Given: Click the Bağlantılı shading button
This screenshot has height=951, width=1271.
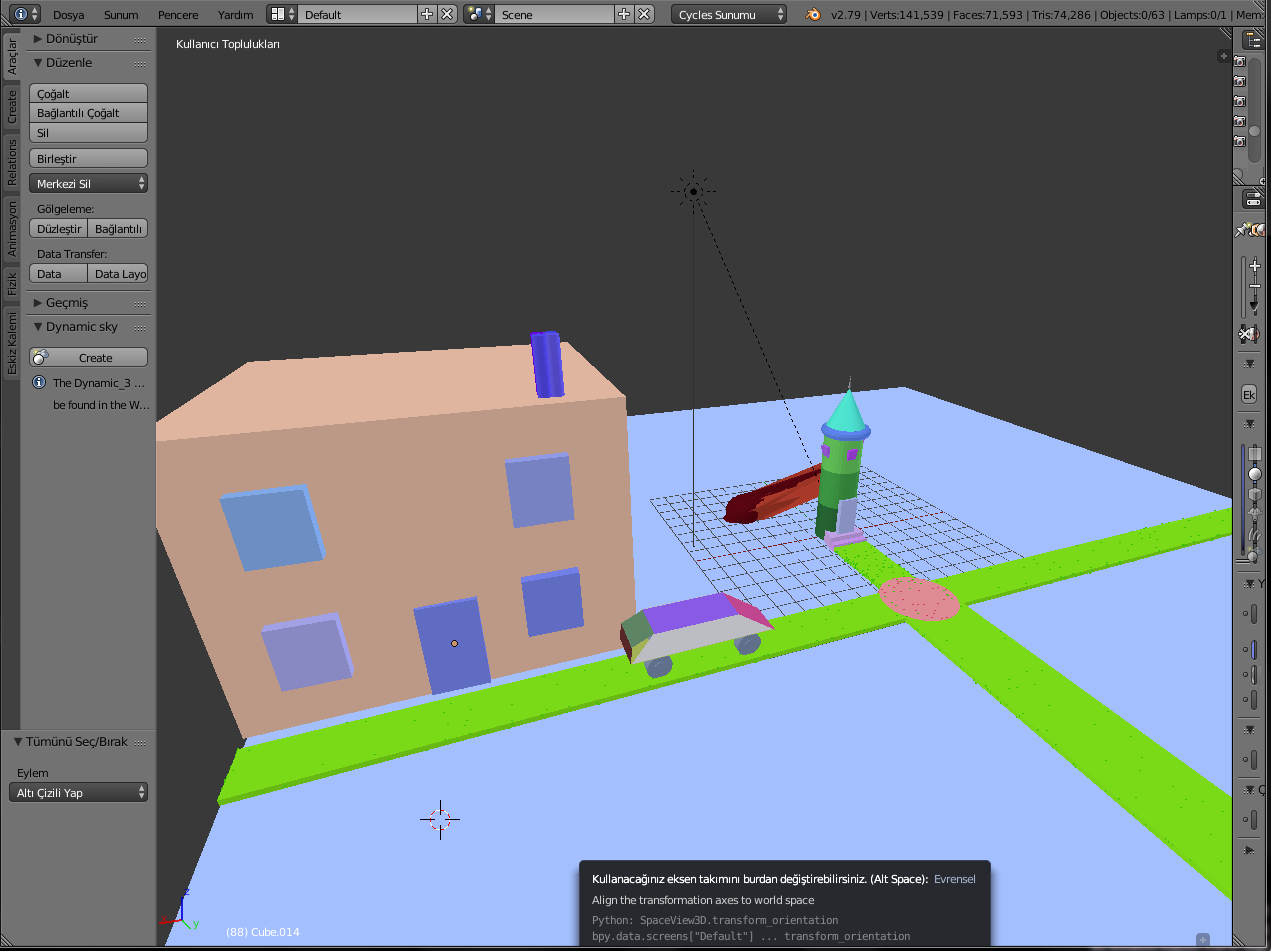Looking at the screenshot, I should (119, 228).
